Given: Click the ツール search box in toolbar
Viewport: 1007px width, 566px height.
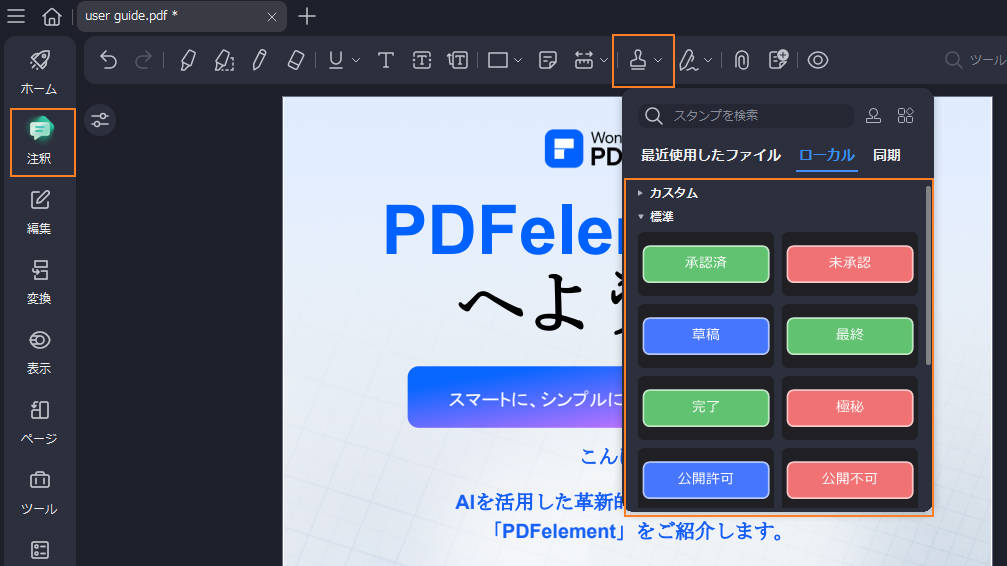Looking at the screenshot, I should point(974,60).
